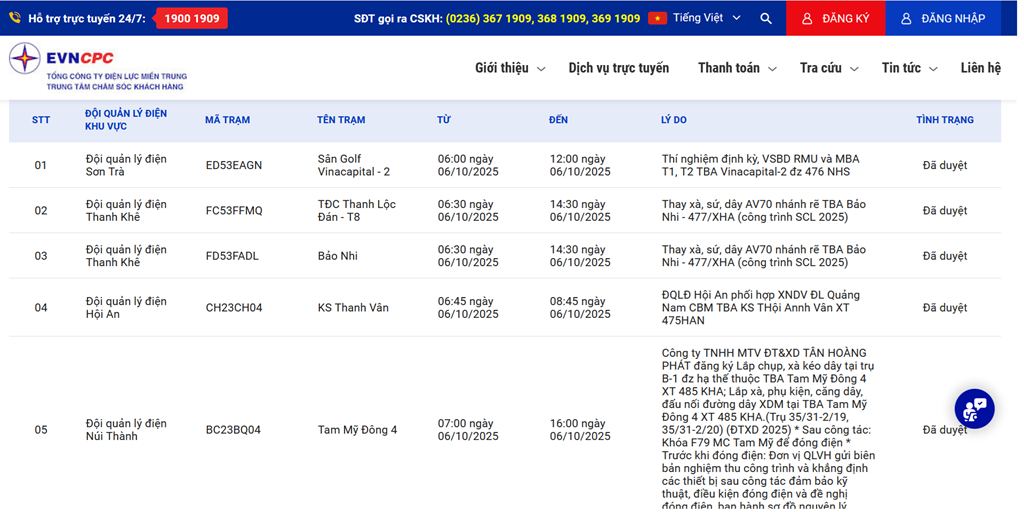The image size is (1024, 512).
Task: Open the Thanh toán dropdown menu
Action: click(736, 68)
